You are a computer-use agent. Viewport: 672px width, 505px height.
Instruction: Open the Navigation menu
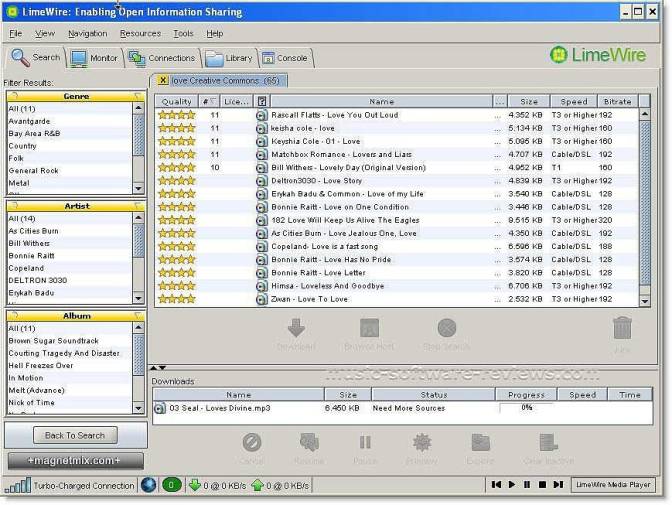pos(87,33)
